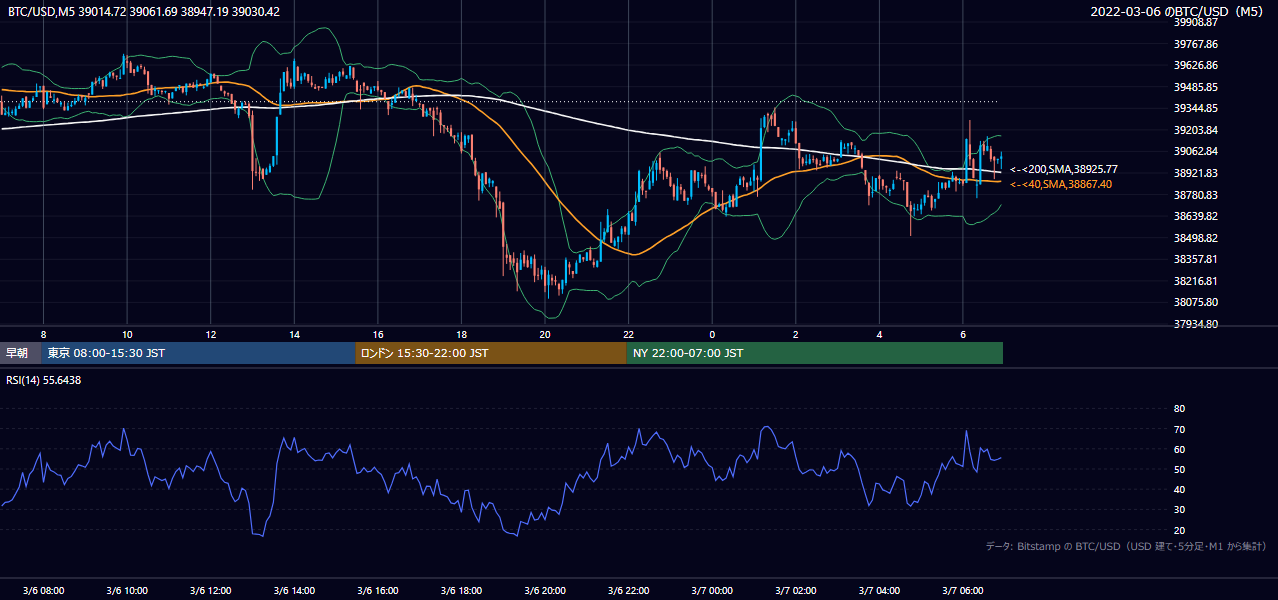Click price axis value 39062.84
This screenshot has width=1278, height=600.
tap(1197, 151)
